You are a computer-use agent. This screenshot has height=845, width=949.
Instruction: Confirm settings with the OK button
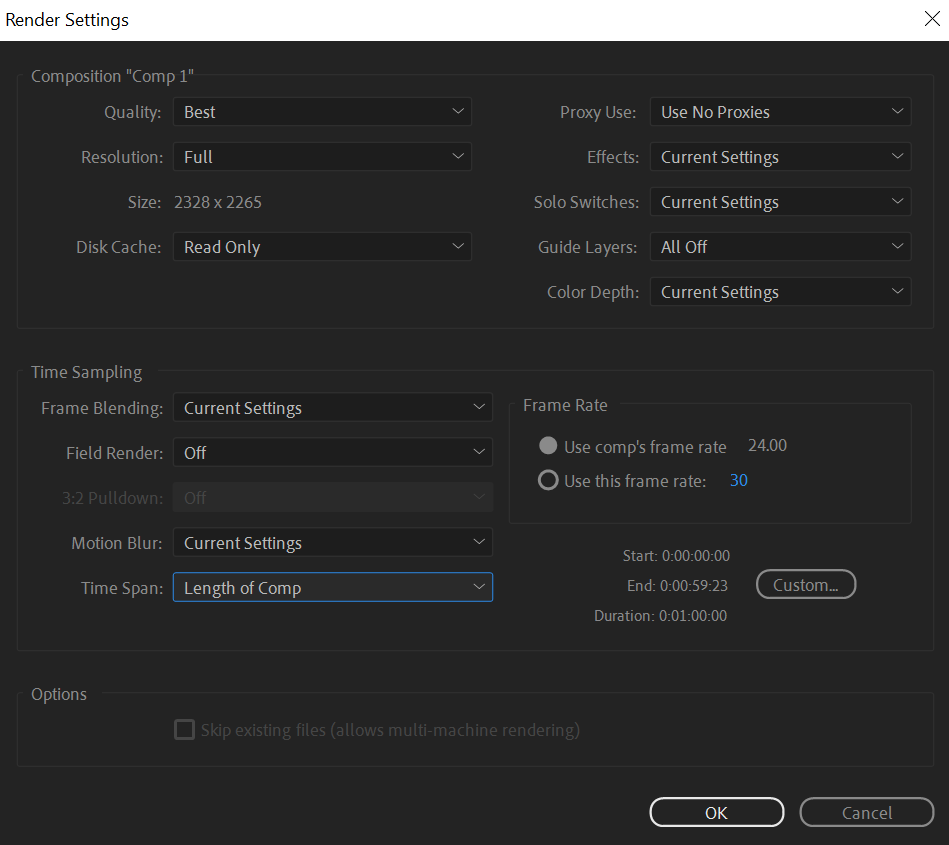[716, 813]
